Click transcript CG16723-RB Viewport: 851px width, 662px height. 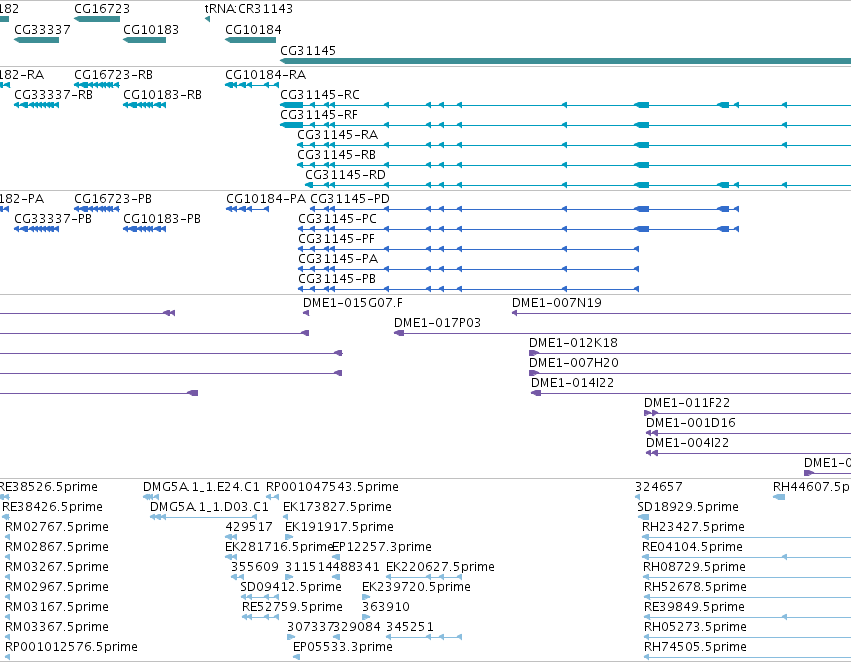113,74
